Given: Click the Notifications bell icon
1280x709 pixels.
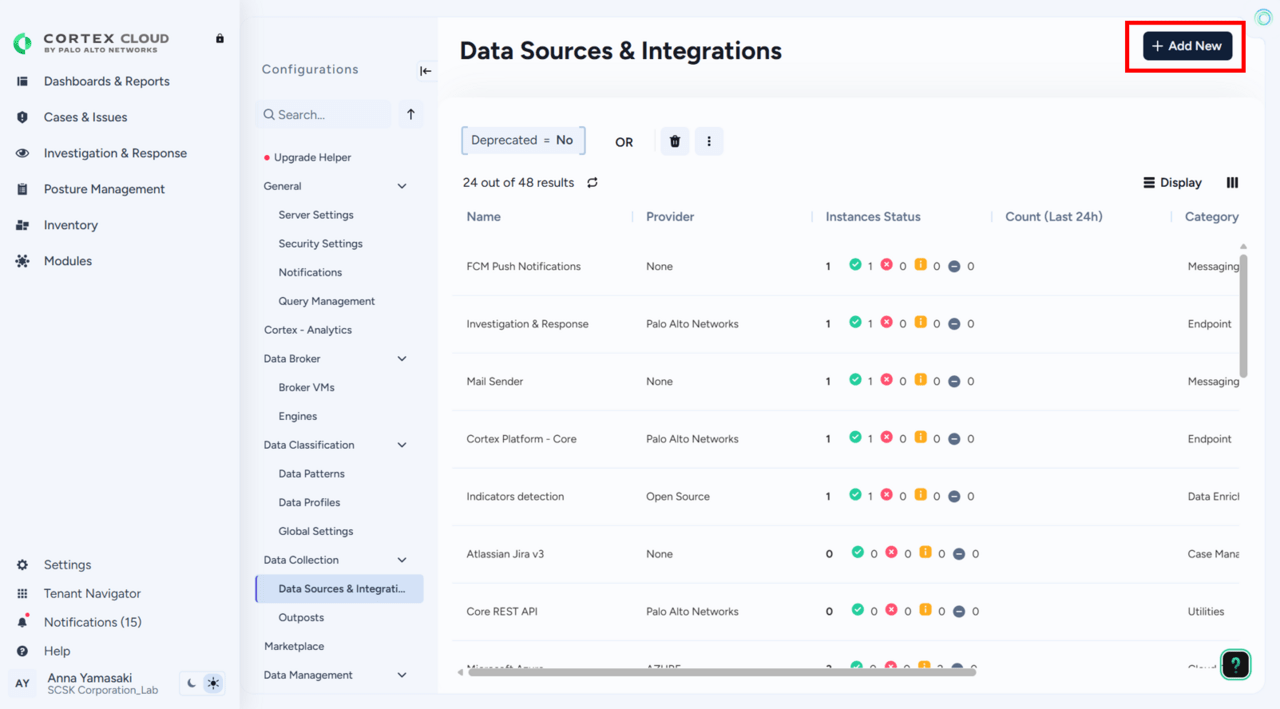Looking at the screenshot, I should [22, 622].
